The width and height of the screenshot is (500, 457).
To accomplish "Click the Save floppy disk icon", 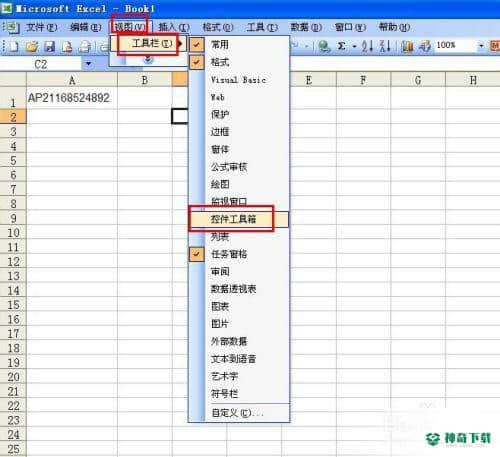I will coord(49,46).
